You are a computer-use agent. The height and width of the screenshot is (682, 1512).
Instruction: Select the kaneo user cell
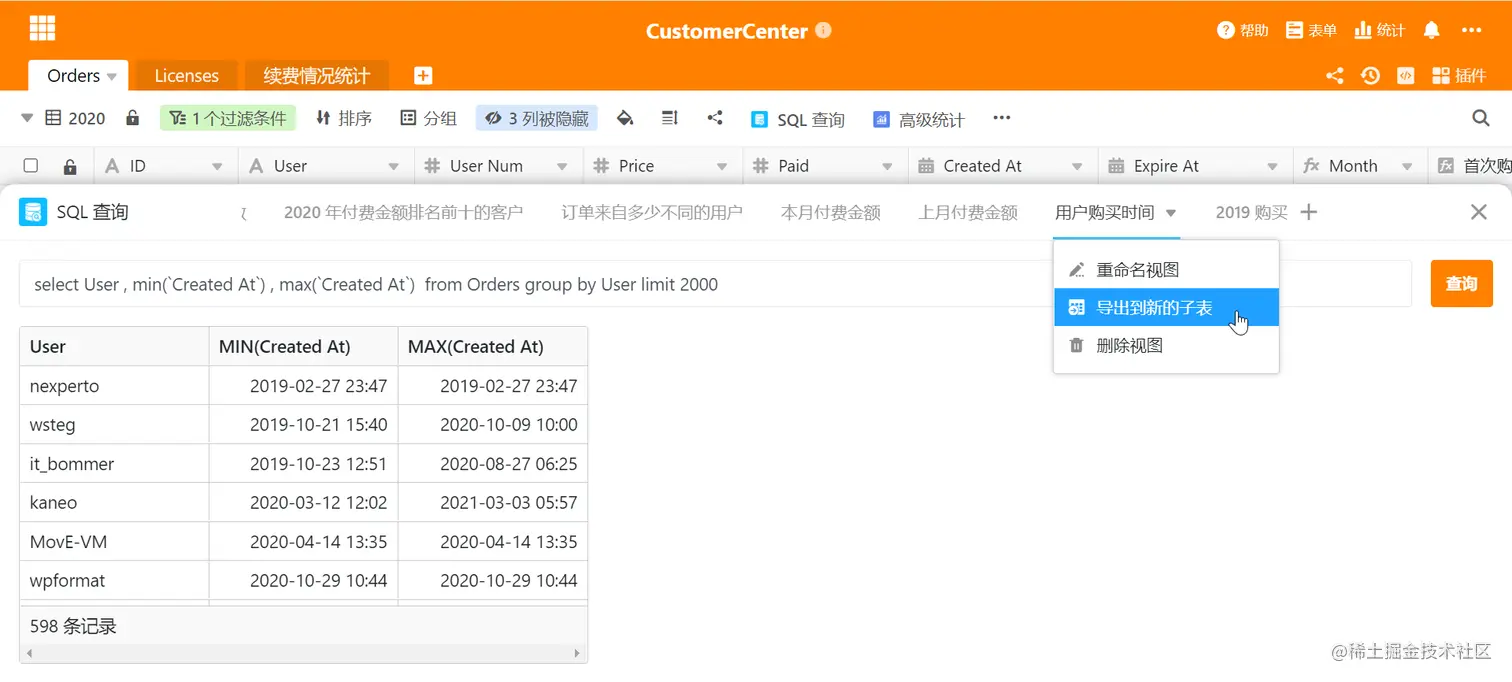point(114,503)
